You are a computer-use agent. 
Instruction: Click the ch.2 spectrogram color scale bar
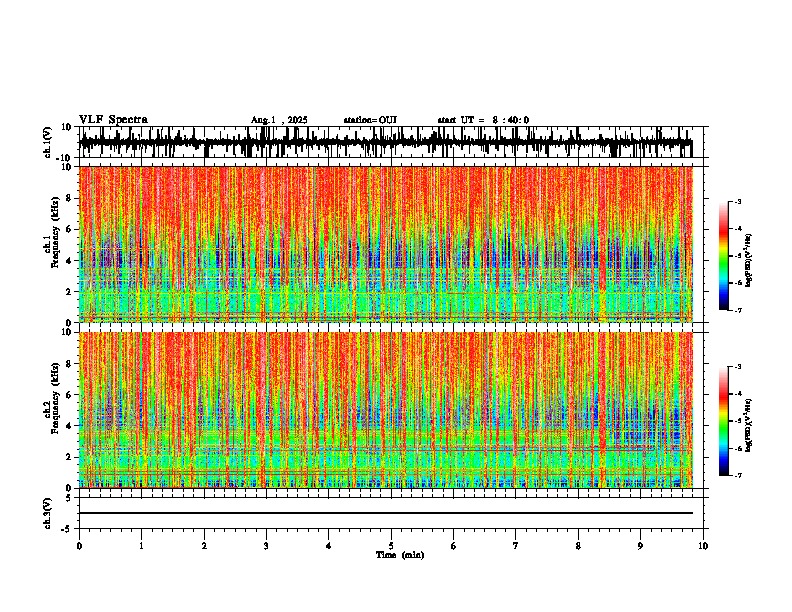(x=723, y=421)
